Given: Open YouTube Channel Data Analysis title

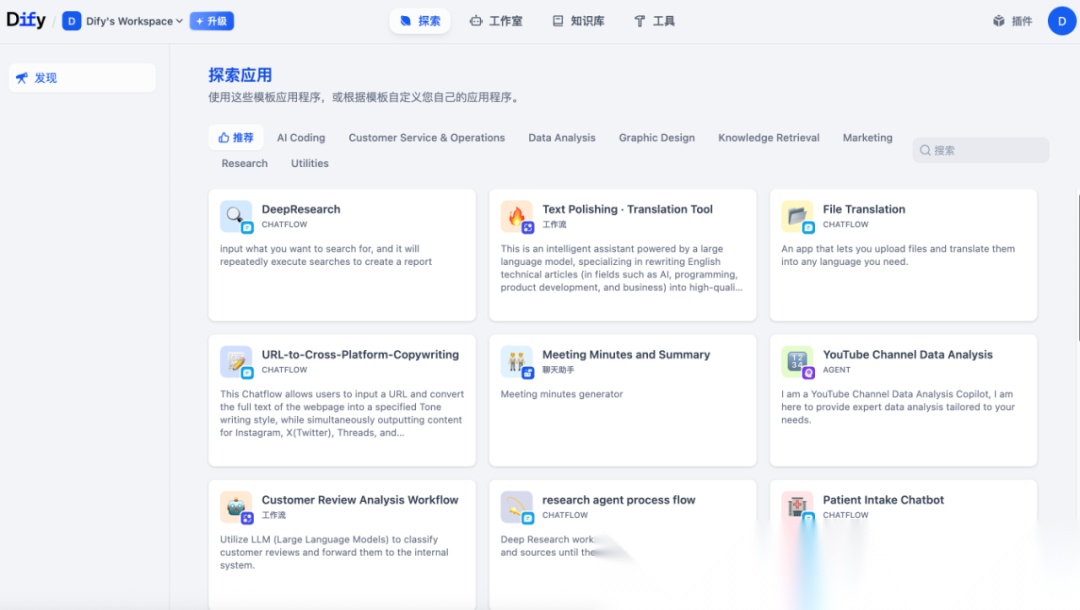Looking at the screenshot, I should (x=907, y=355).
